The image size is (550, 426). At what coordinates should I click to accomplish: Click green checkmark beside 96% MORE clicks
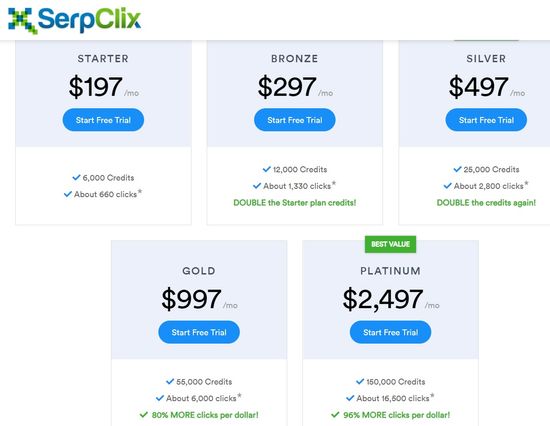(x=335, y=415)
